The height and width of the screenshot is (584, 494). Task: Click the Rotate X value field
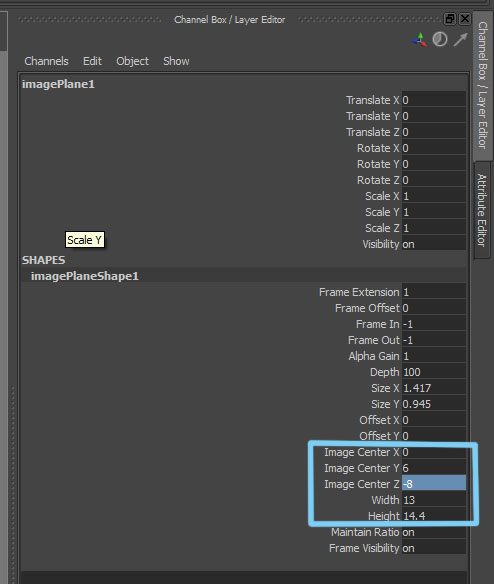coord(434,148)
